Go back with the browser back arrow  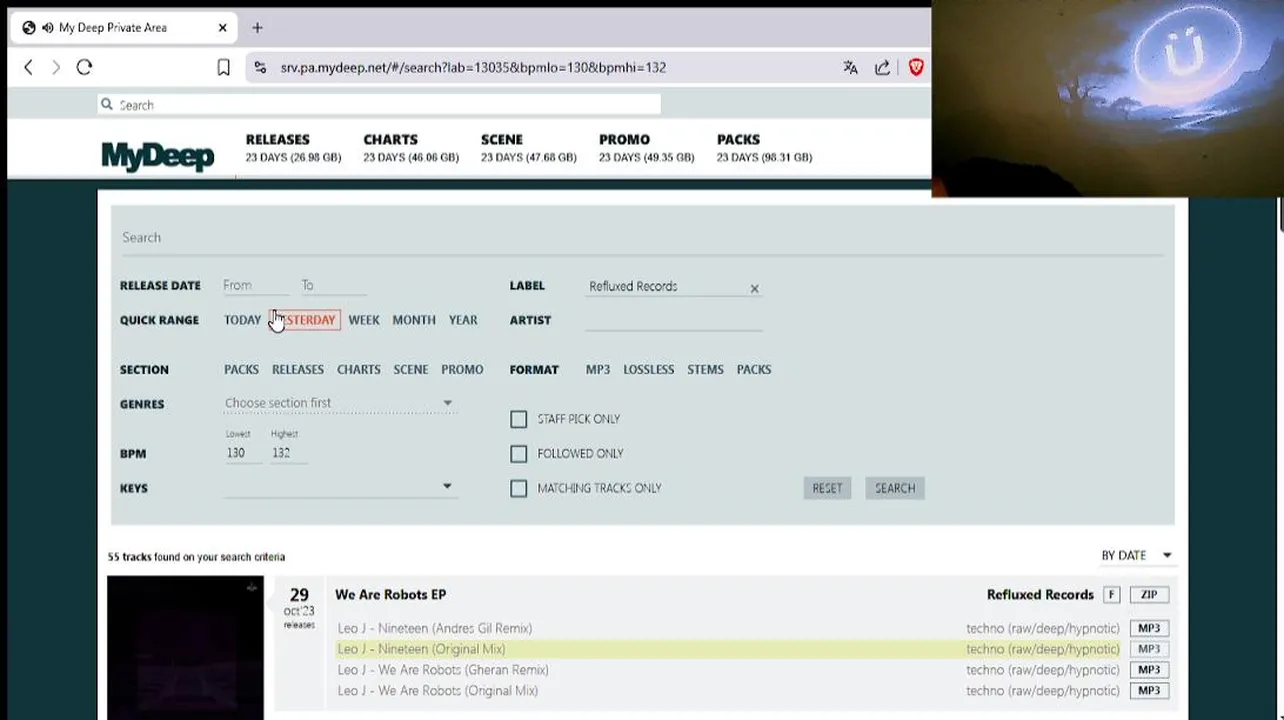point(28,67)
